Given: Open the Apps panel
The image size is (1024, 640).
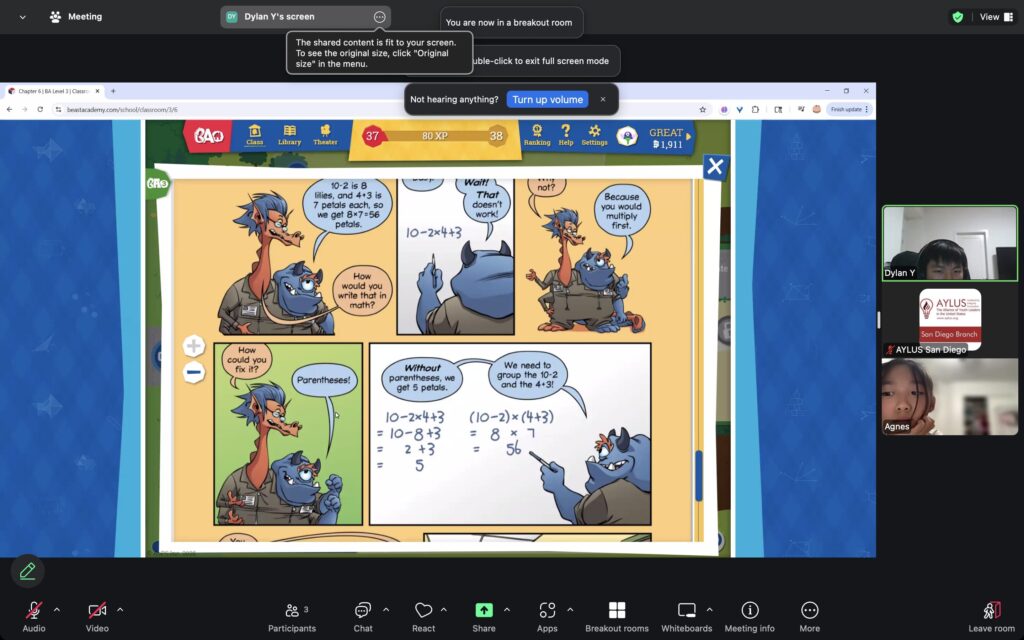Looking at the screenshot, I should pos(547,611).
